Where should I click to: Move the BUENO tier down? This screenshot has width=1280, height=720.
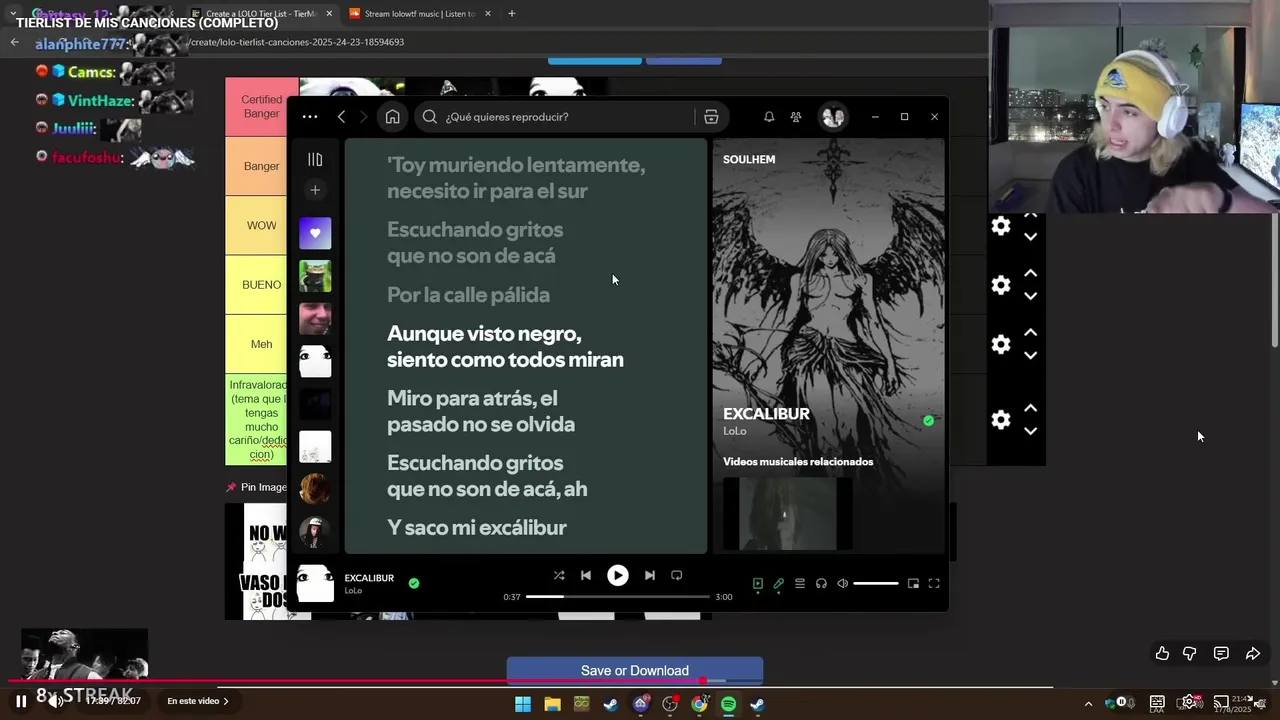pos(1030,297)
